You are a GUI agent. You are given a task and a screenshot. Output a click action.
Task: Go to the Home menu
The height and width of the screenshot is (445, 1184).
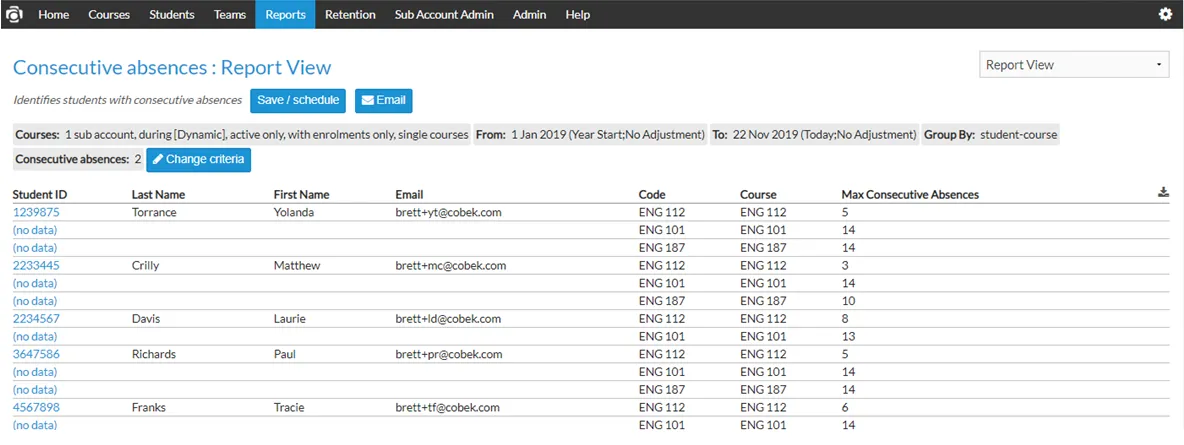click(x=54, y=14)
